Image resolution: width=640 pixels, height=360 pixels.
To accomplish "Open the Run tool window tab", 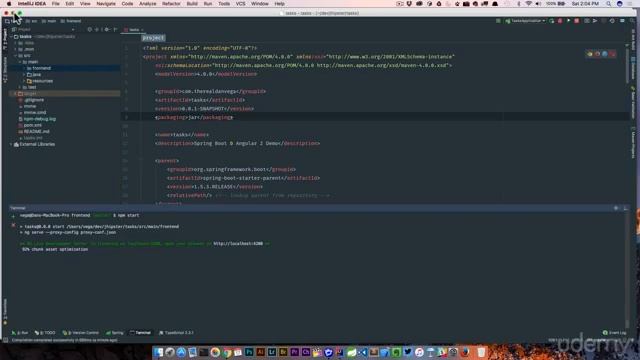I will click(20, 333).
